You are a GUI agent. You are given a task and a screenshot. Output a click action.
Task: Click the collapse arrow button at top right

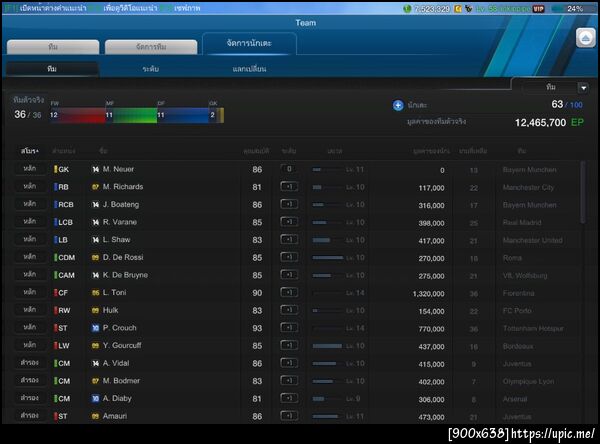pyautogui.click(x=585, y=38)
